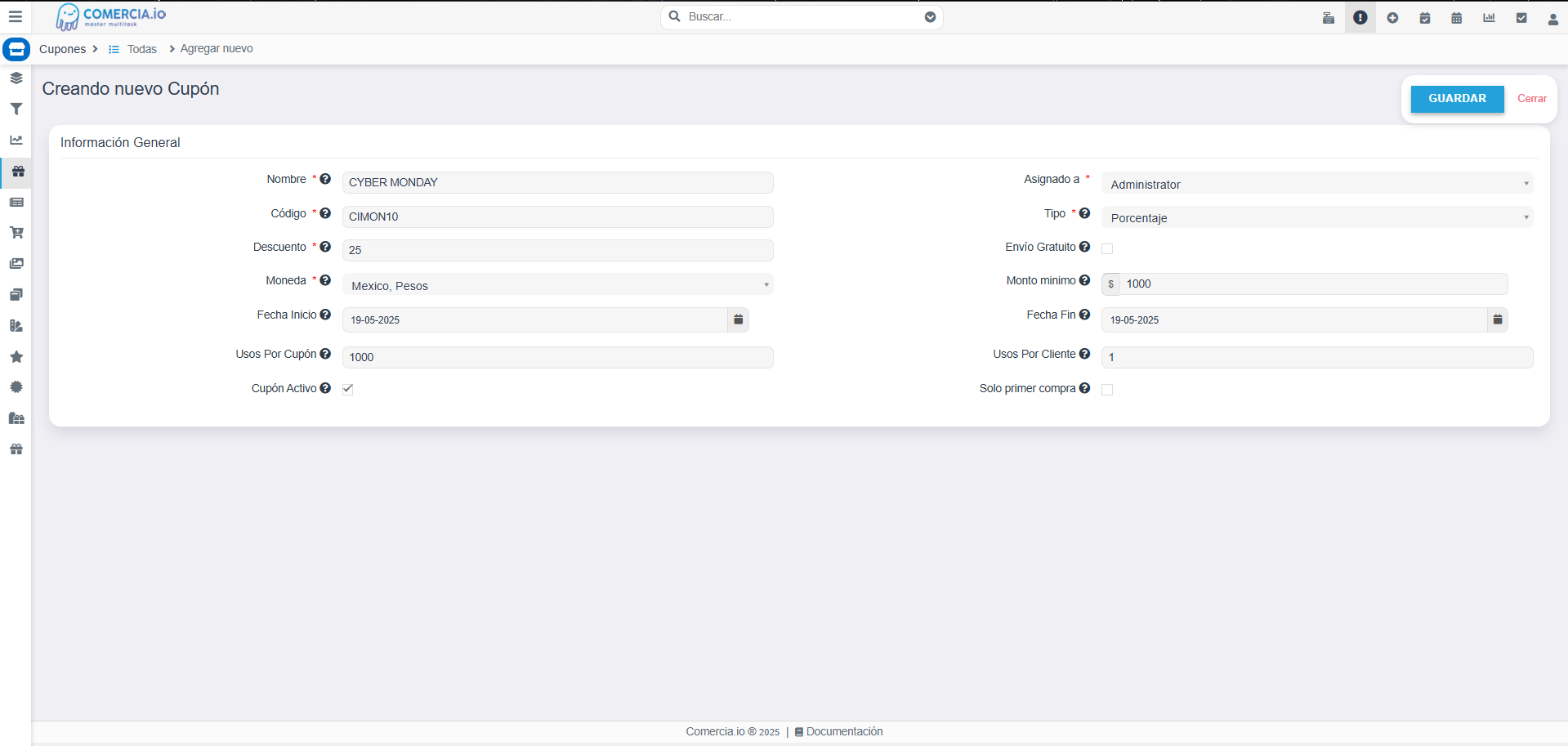Open the shopping cart sidebar icon
The width and height of the screenshot is (1568, 746).
tap(16, 233)
